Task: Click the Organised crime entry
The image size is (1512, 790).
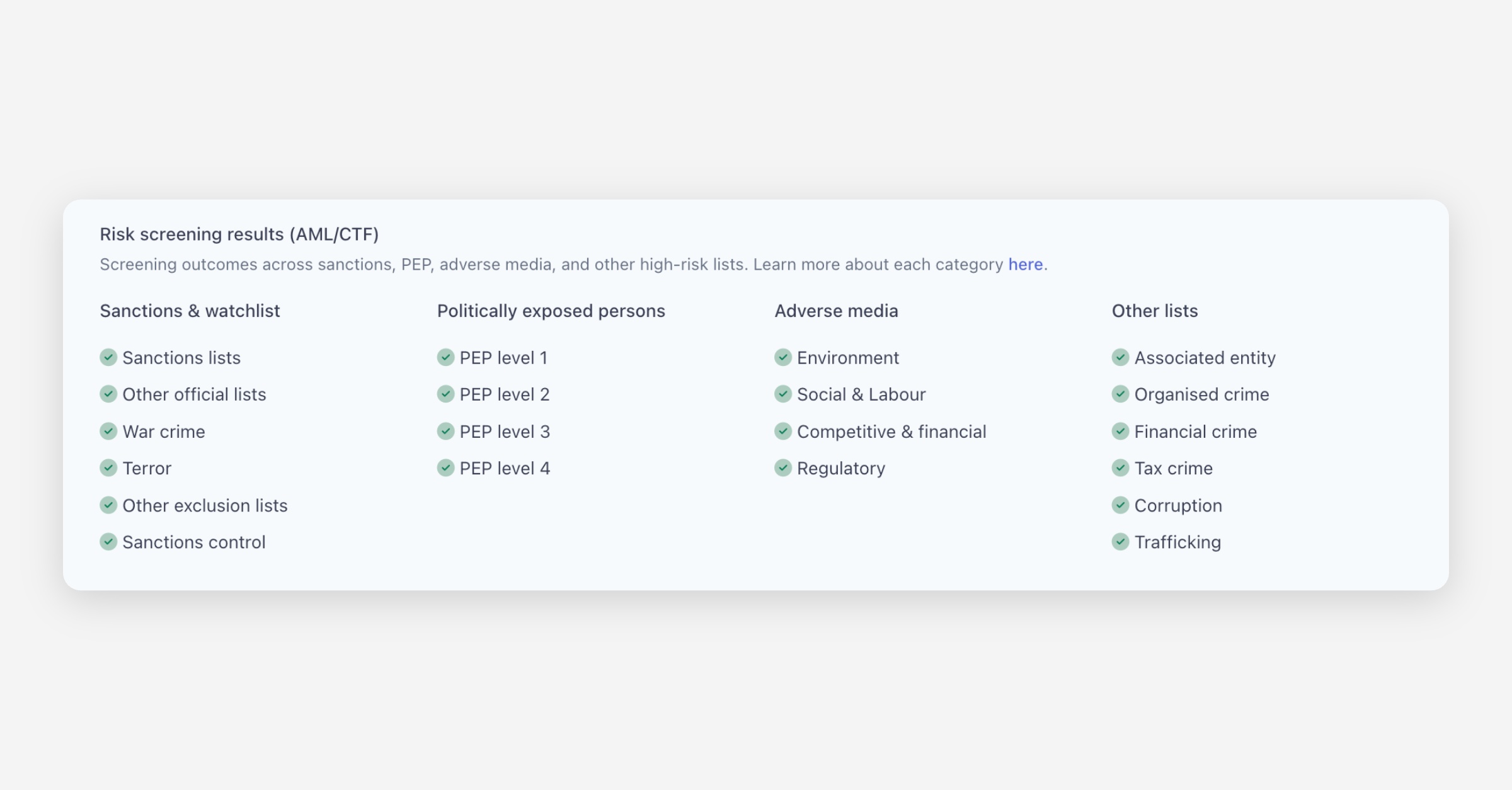Action: point(1201,394)
